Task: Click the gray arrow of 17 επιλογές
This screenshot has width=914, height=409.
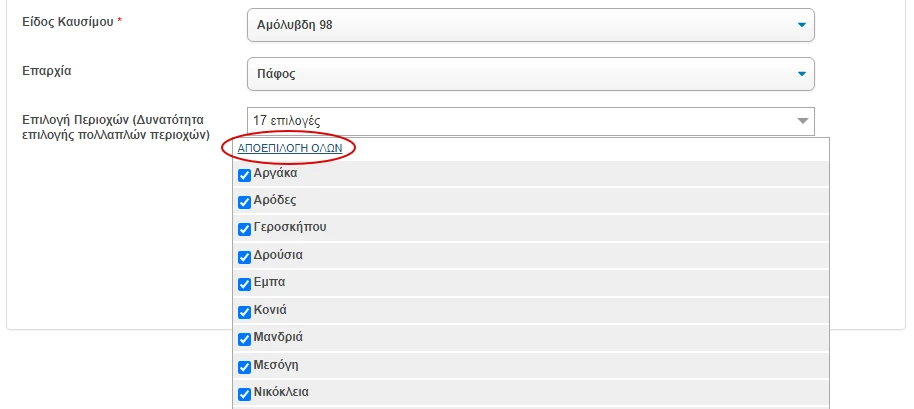Action: click(803, 121)
